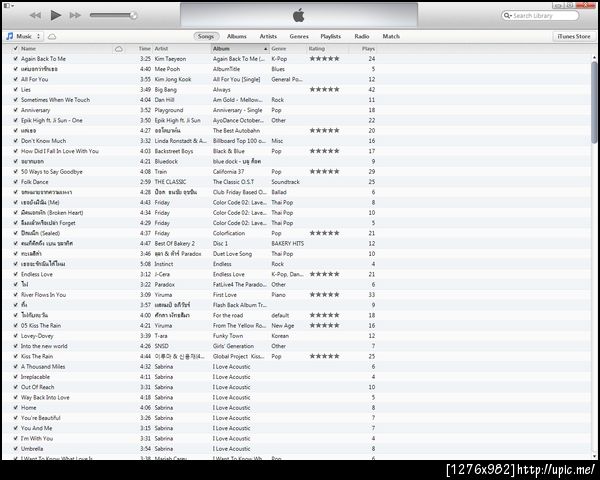Click the BAKERY HITS genre cell
Image resolution: width=600 pixels, height=480 pixels.
(x=287, y=243)
